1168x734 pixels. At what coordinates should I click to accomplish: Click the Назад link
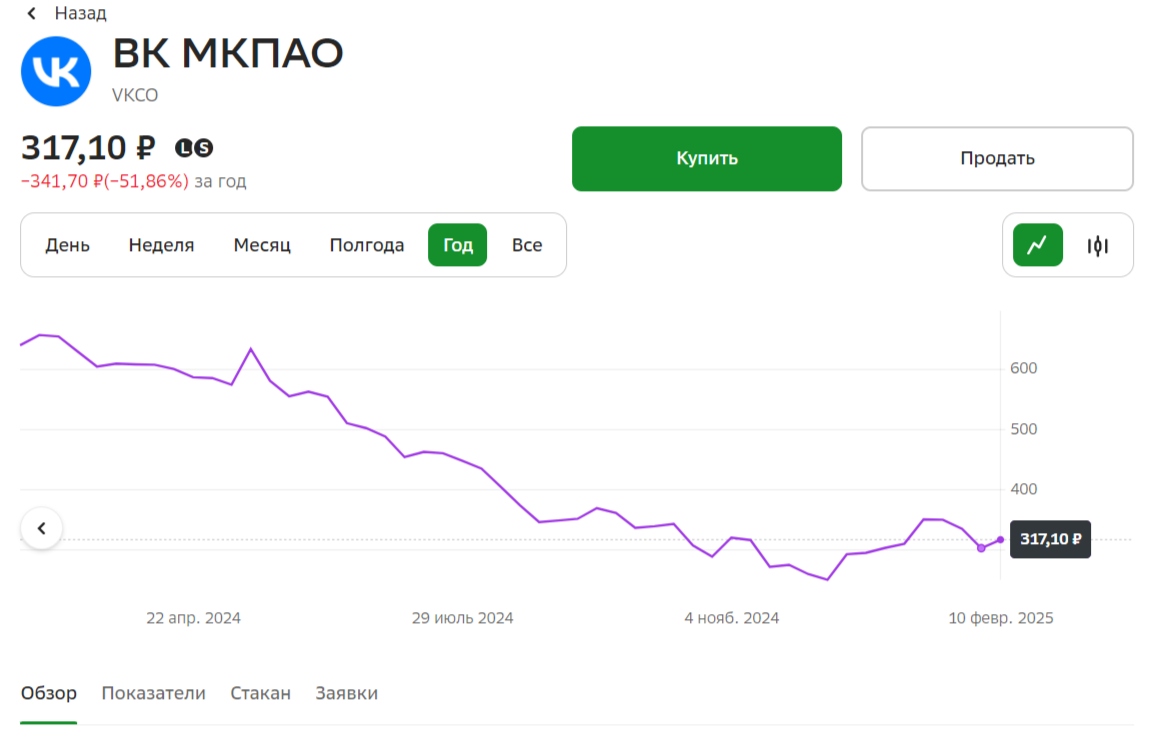tap(80, 14)
